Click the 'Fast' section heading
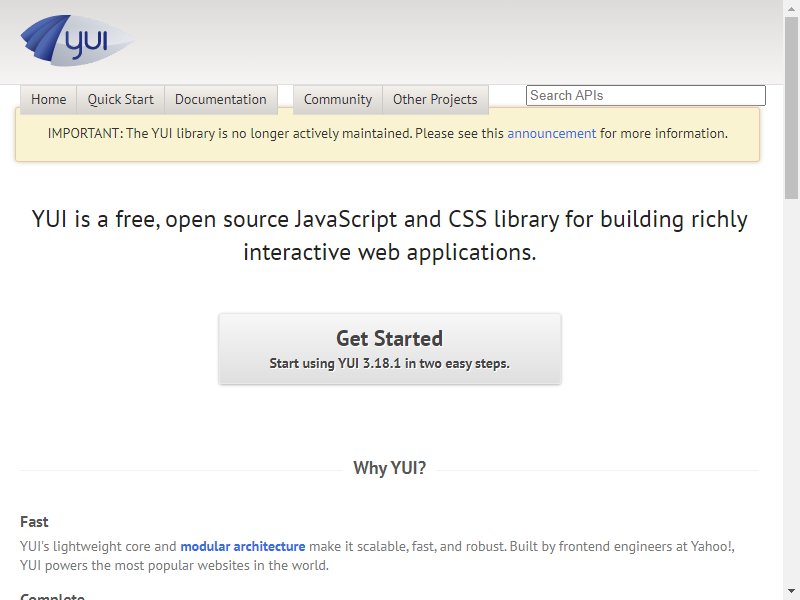The image size is (800, 600). pyautogui.click(x=34, y=521)
